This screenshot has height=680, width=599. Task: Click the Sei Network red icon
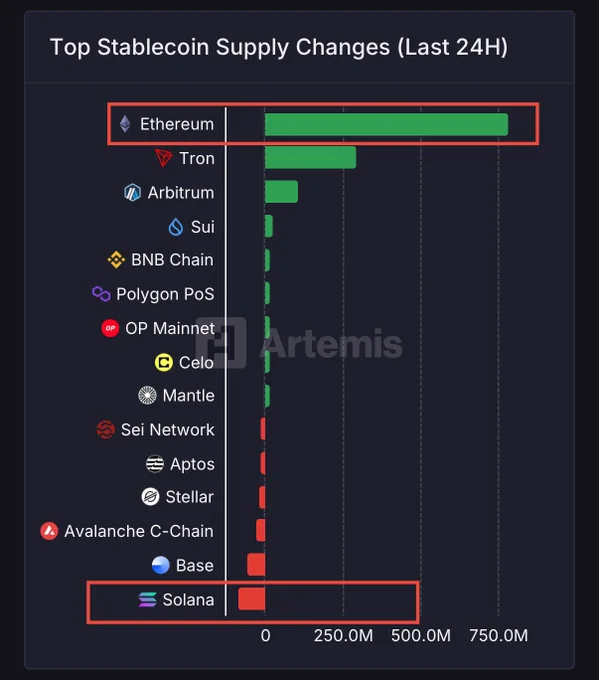(x=105, y=429)
